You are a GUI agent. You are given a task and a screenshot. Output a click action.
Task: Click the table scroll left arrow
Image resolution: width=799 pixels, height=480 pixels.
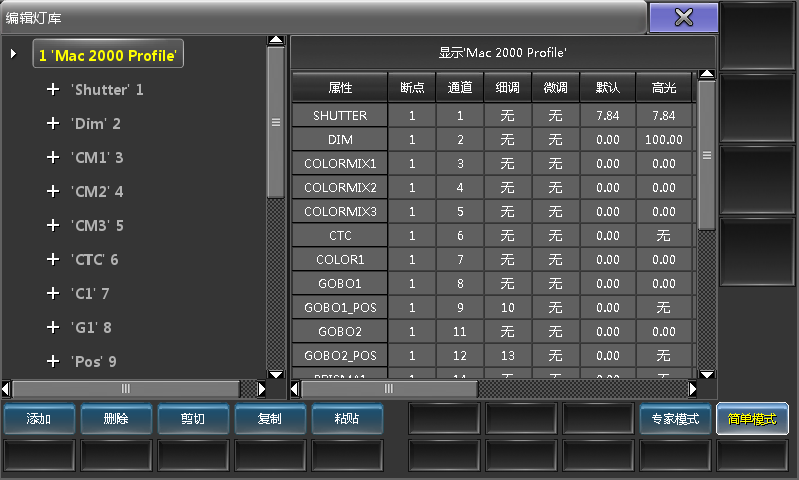pyautogui.click(x=295, y=389)
